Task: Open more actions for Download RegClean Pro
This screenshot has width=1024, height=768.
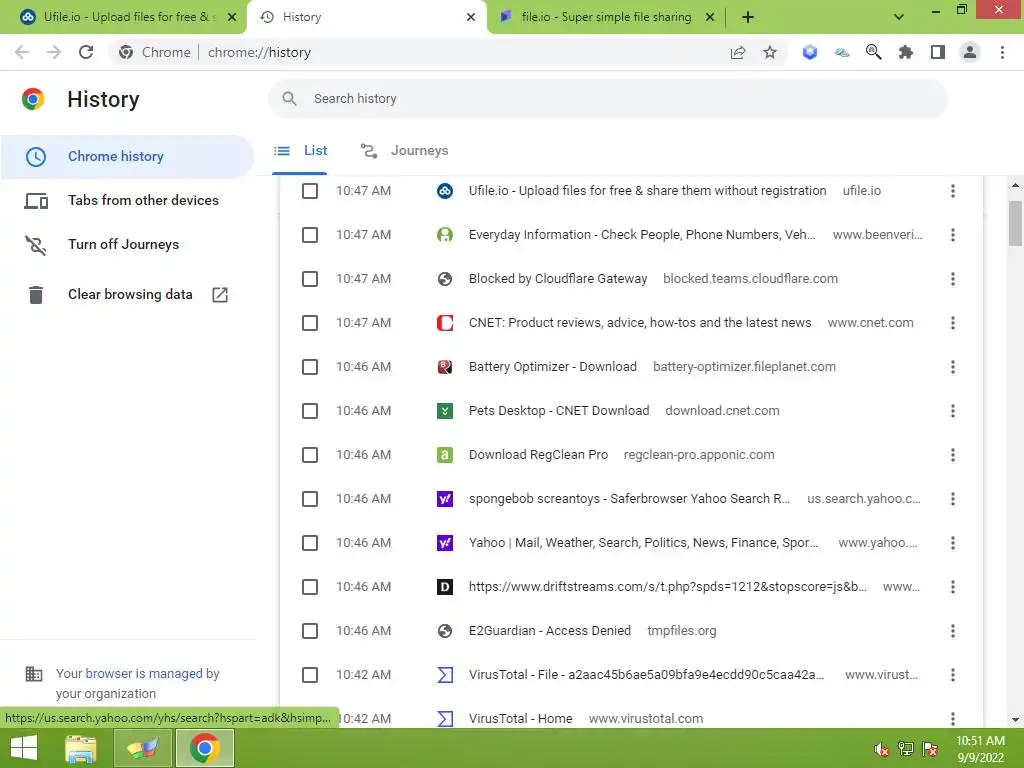Action: [953, 455]
